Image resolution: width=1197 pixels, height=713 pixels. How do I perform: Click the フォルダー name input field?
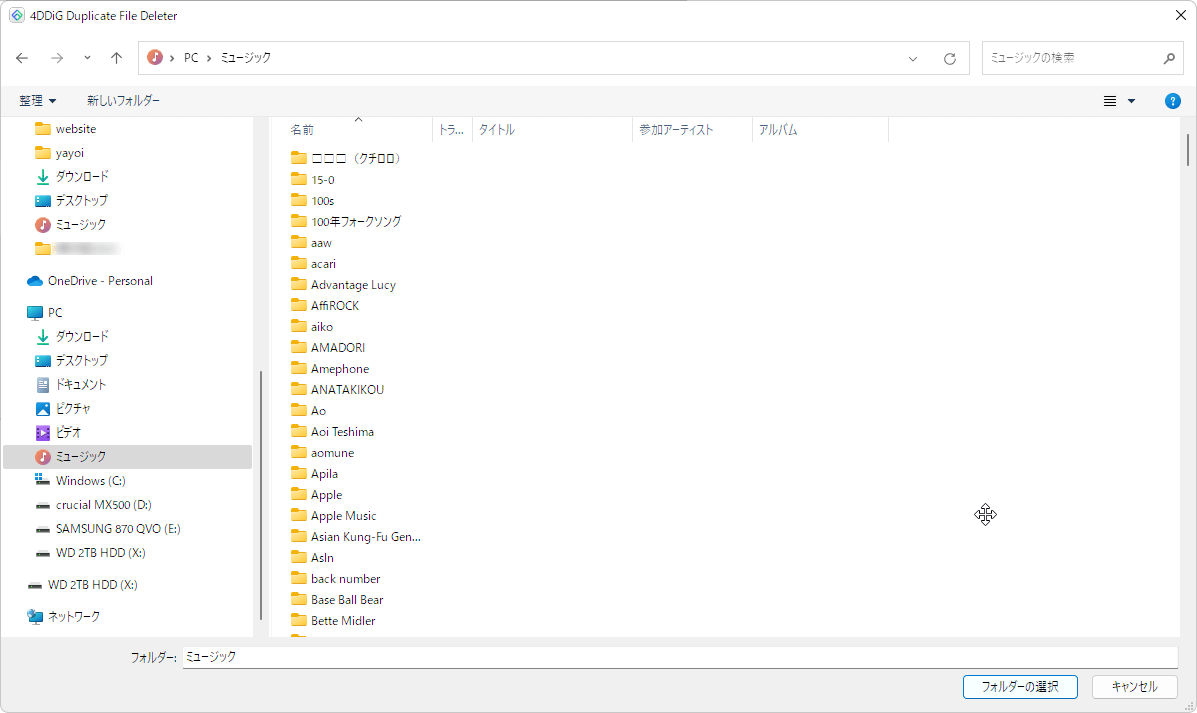pos(680,657)
